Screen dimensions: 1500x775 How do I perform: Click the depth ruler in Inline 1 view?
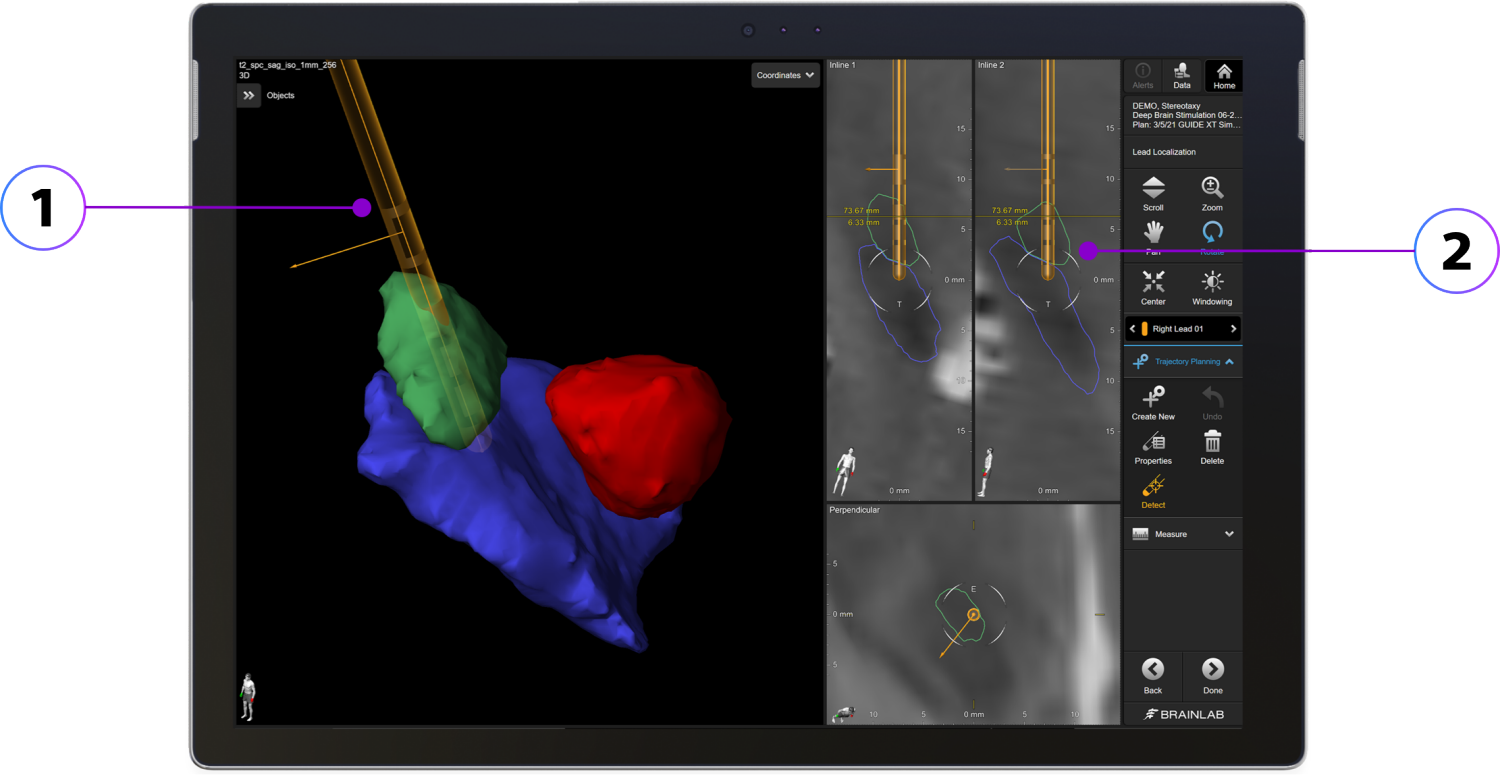[x=962, y=280]
